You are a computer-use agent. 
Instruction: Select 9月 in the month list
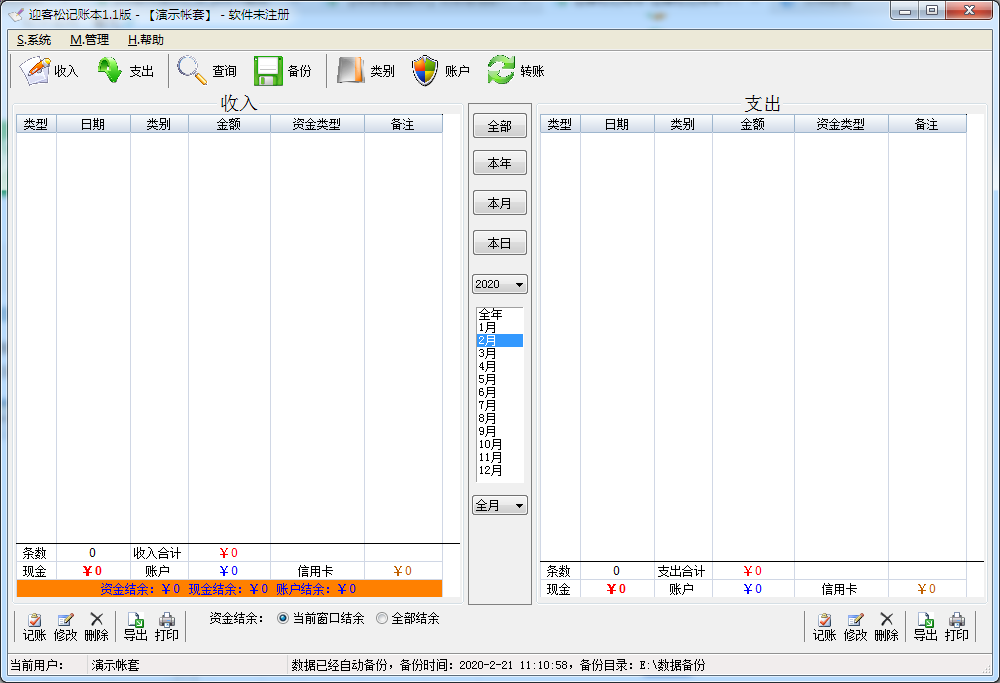pyautogui.click(x=500, y=431)
